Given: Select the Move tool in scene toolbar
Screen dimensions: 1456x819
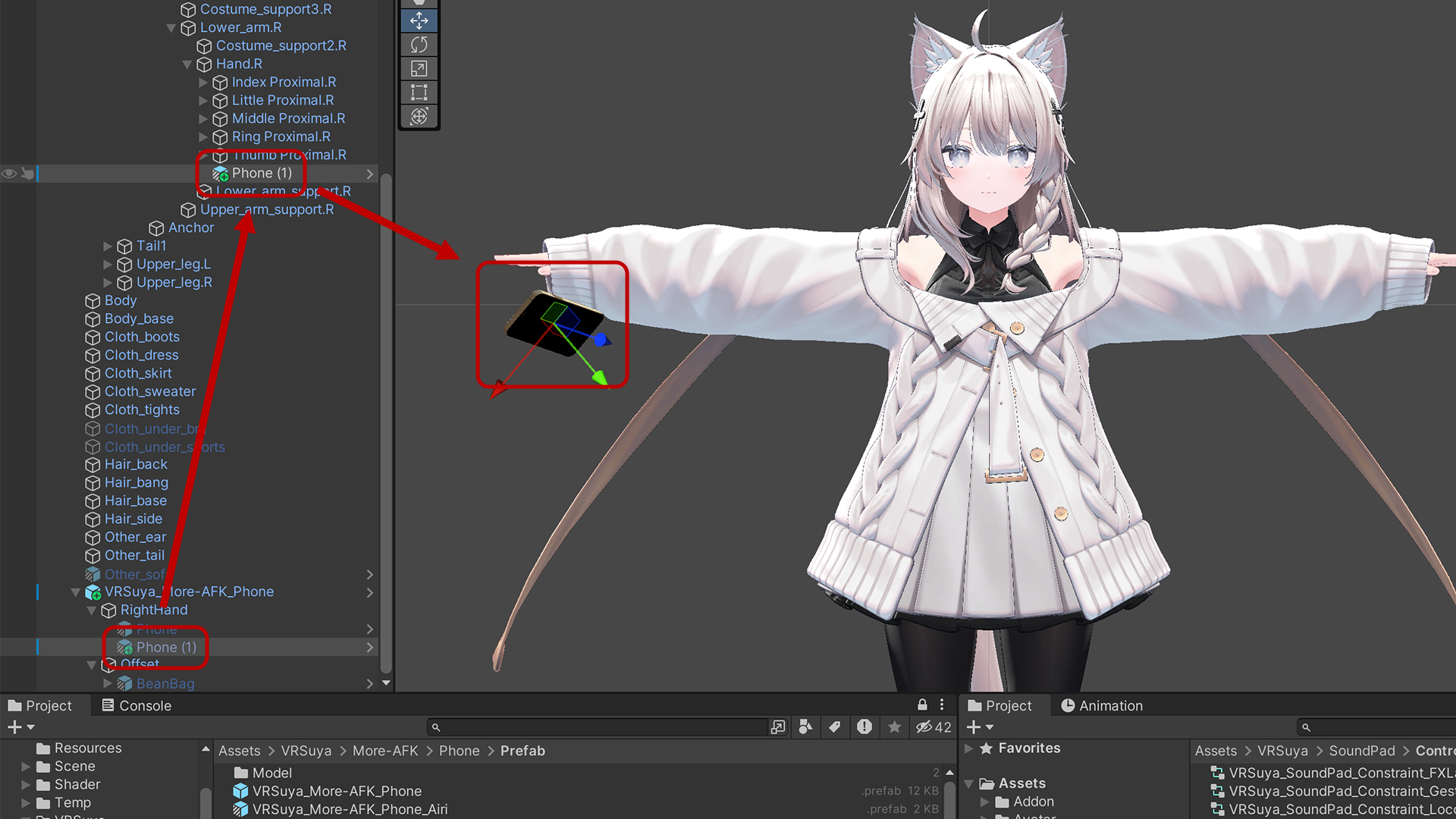Looking at the screenshot, I should pos(419,20).
